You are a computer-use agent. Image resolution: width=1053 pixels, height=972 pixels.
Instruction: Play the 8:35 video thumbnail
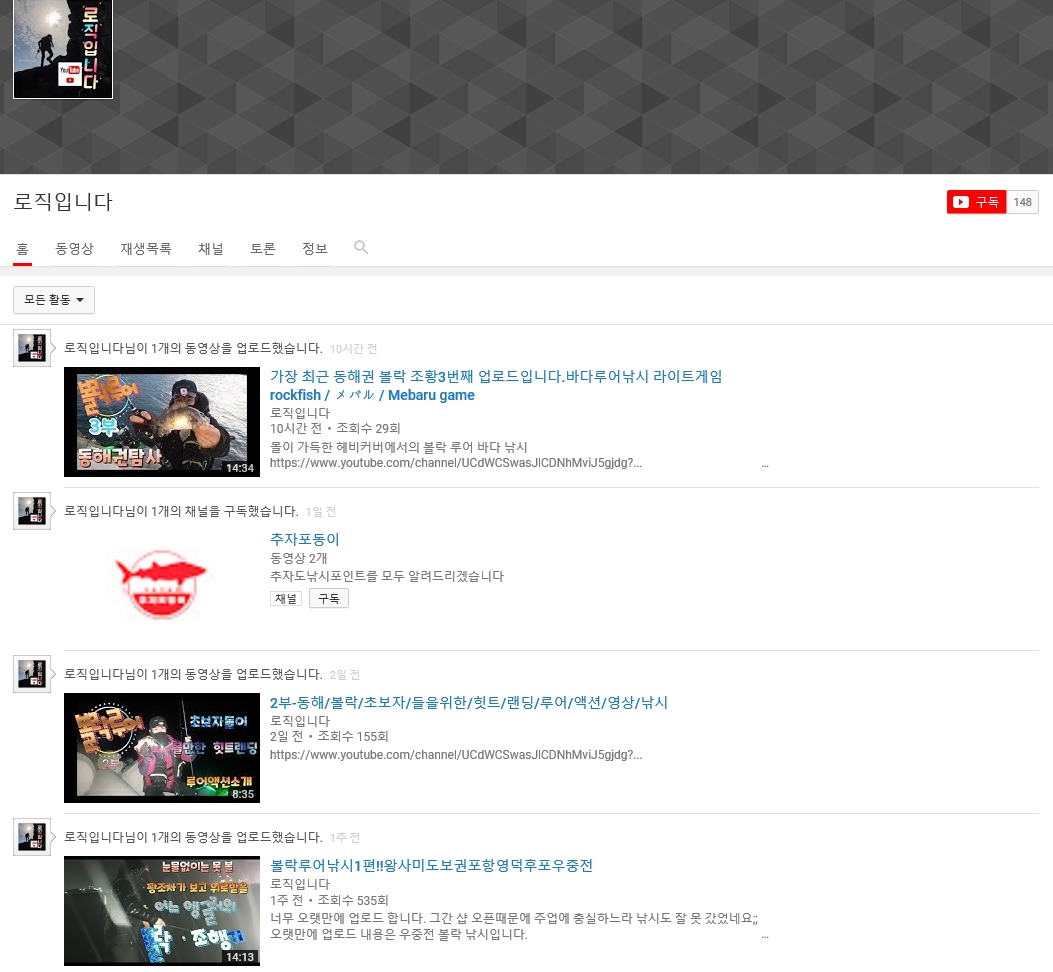(162, 748)
